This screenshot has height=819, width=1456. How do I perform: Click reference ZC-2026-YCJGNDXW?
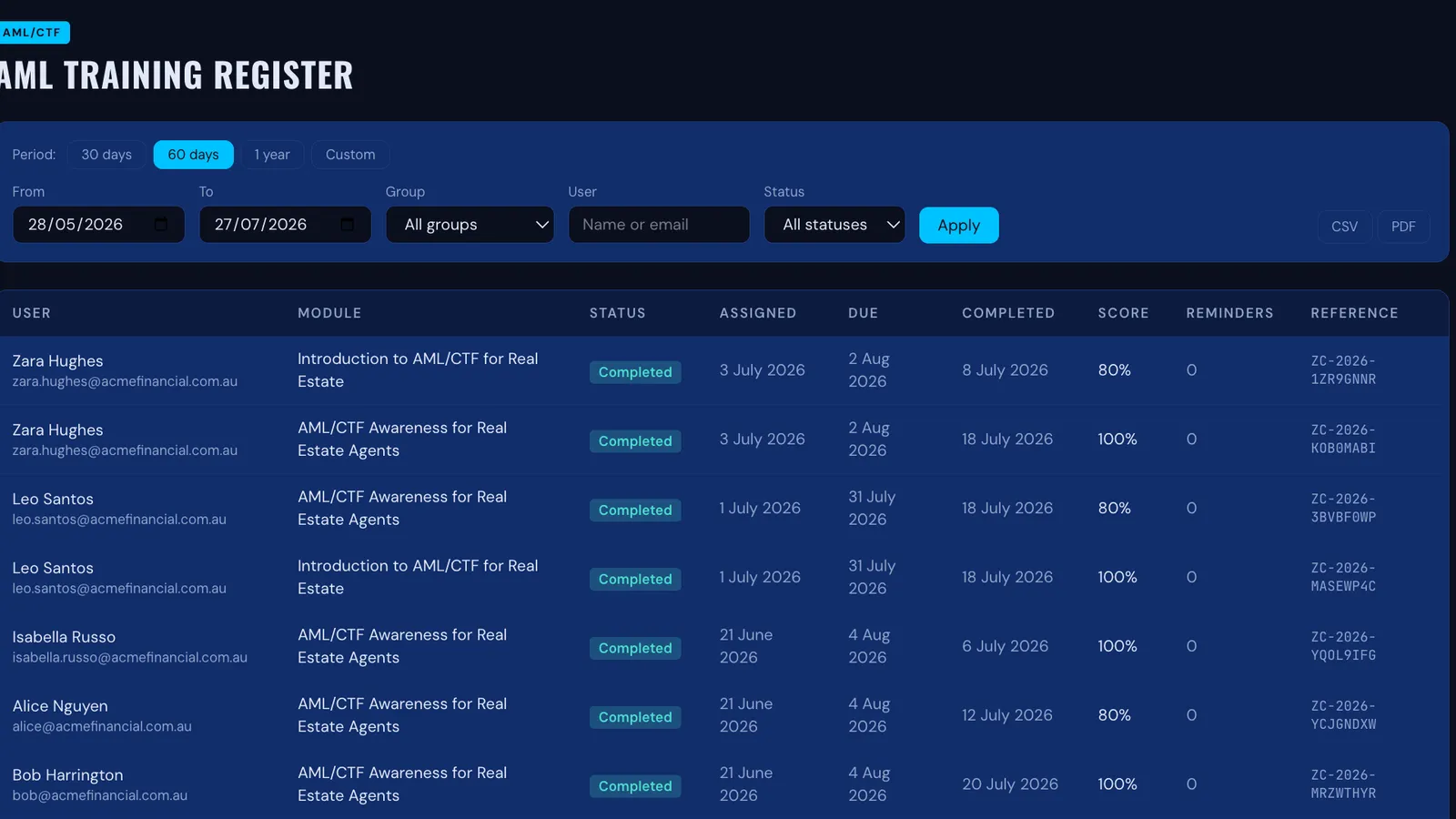1343,715
